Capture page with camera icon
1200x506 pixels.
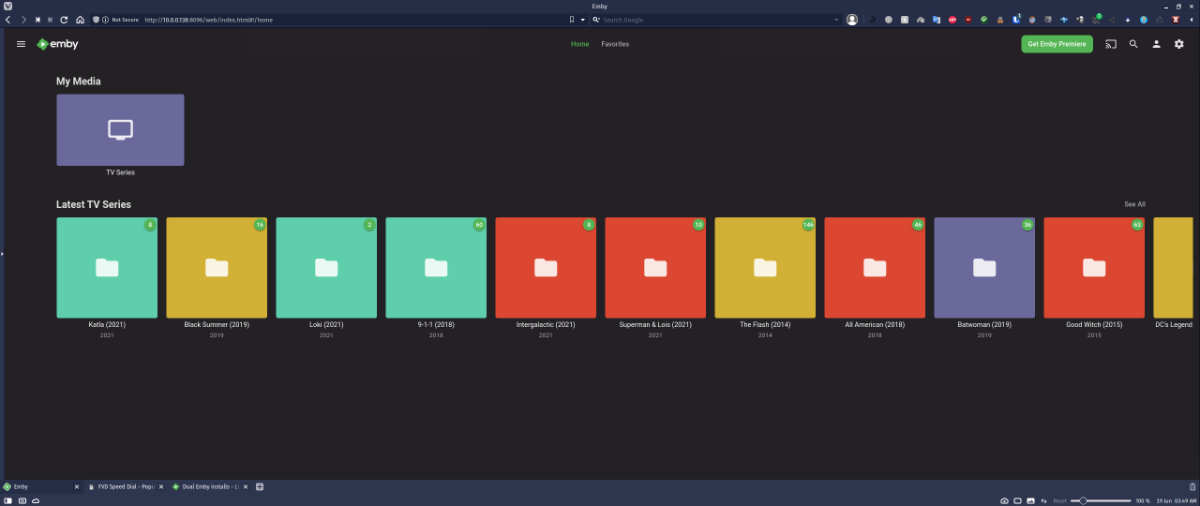coord(1004,500)
